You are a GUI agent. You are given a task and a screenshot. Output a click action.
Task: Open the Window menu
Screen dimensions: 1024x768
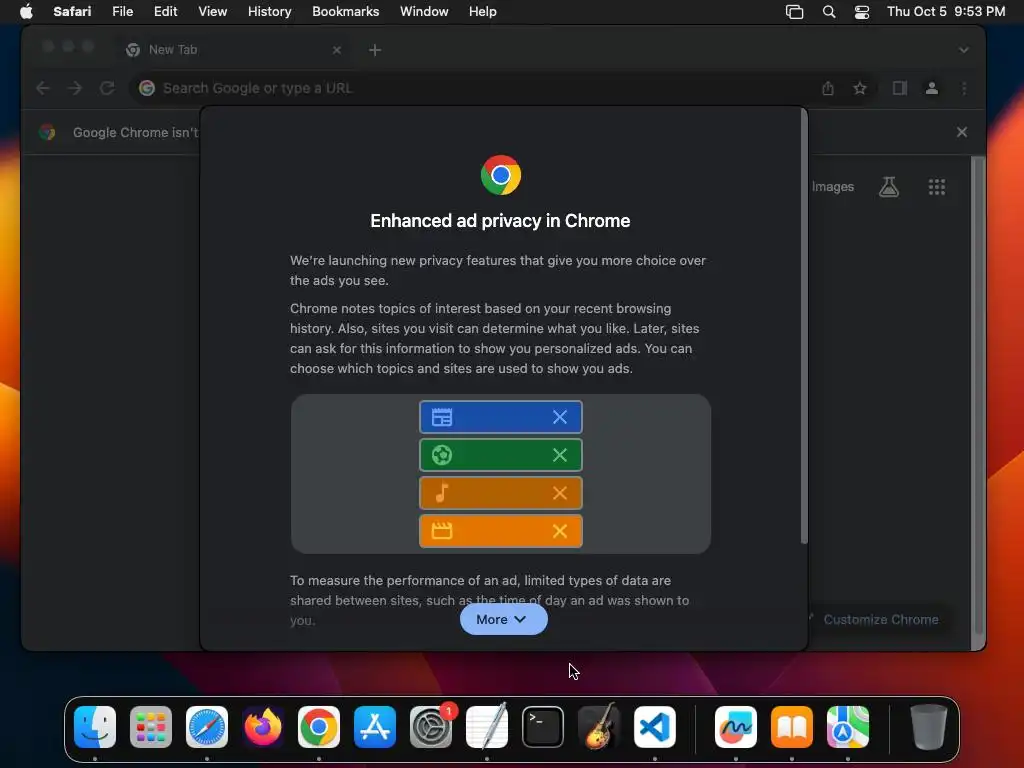(x=424, y=12)
